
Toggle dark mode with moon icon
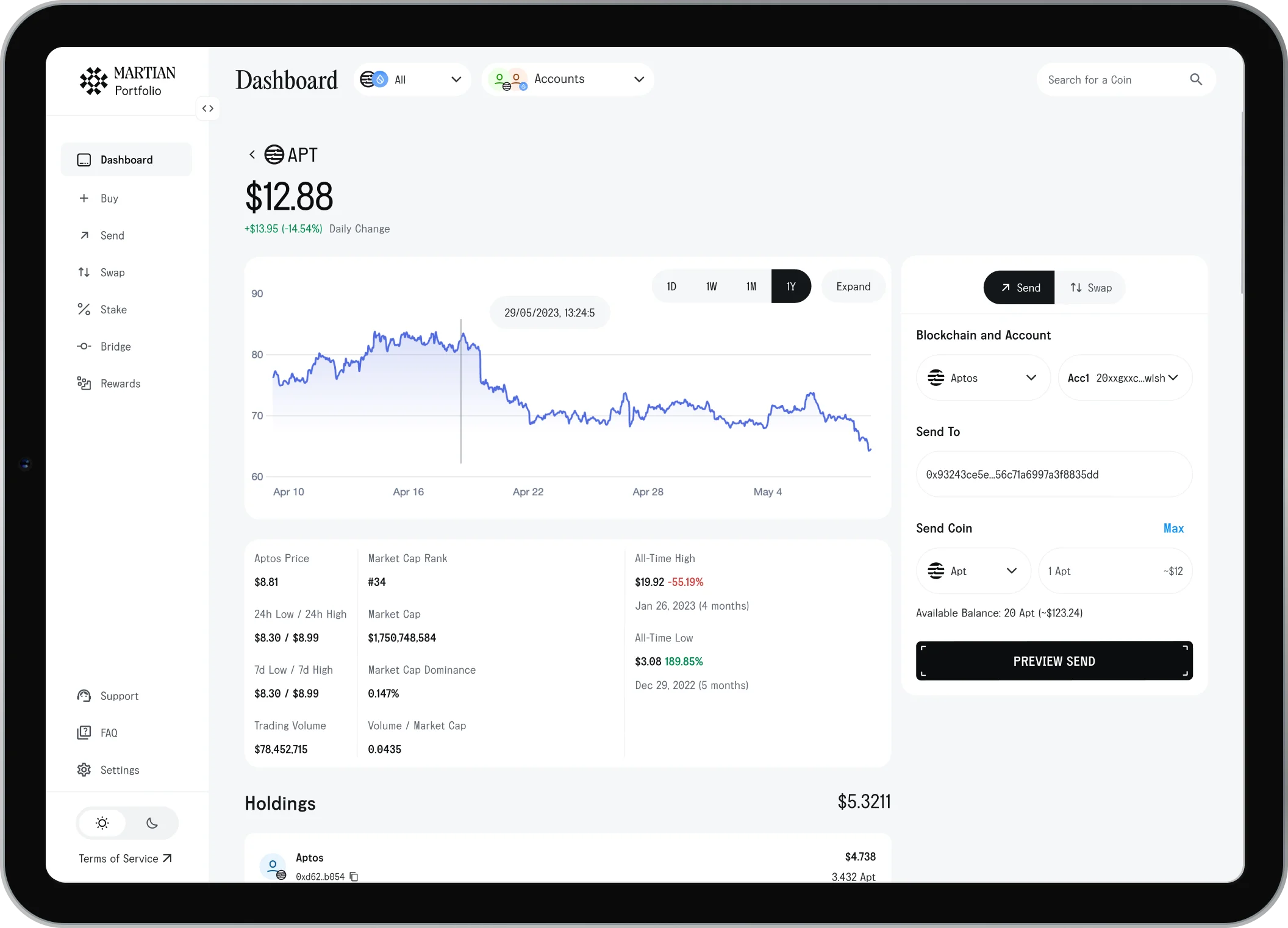[x=152, y=823]
